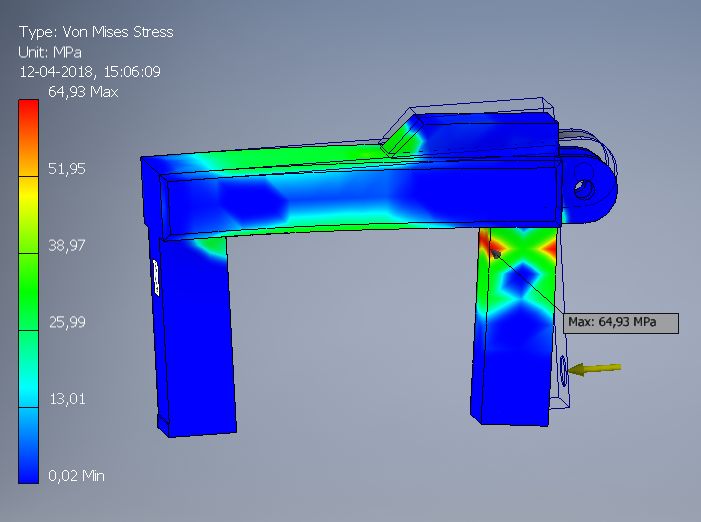Click the '25,99' legend value

pos(67,322)
